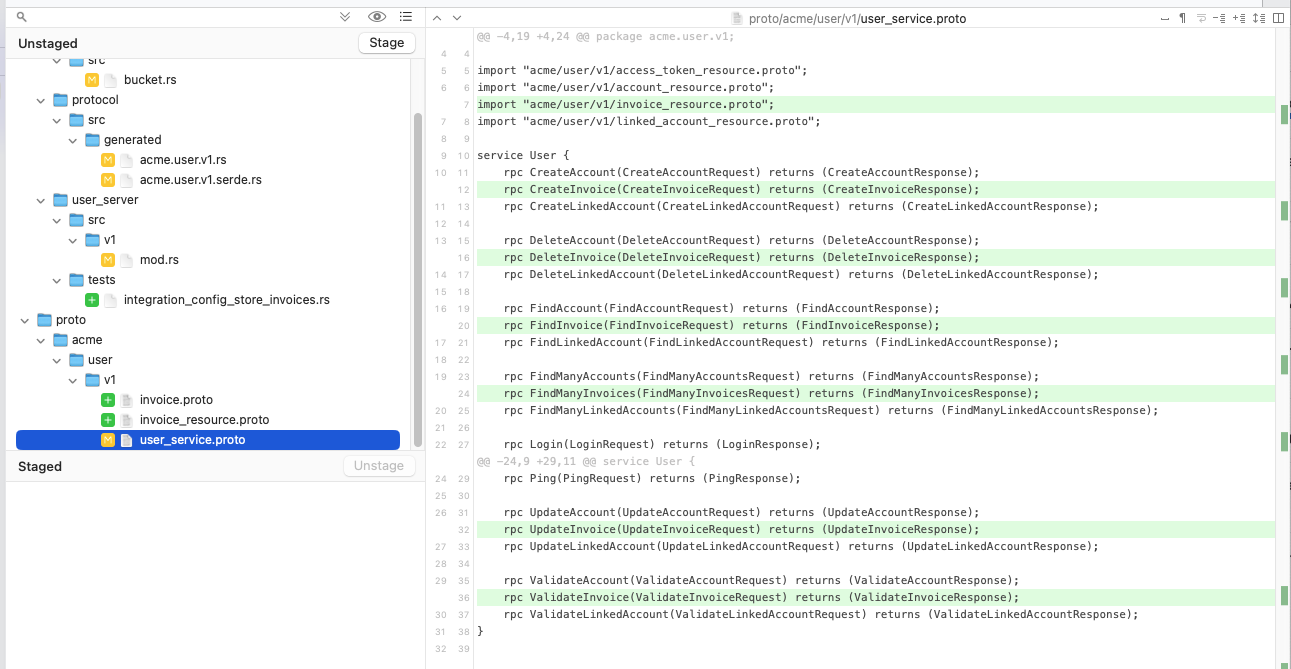This screenshot has width=1291, height=669.
Task: Click modified badge next to acme.user.v1.serde.rs
Action: (108, 180)
